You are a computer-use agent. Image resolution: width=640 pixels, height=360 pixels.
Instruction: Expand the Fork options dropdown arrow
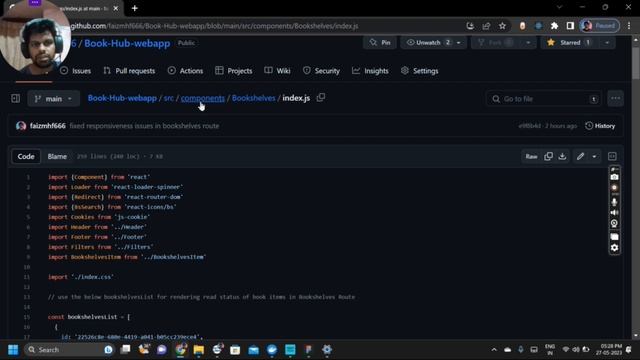pos(528,42)
